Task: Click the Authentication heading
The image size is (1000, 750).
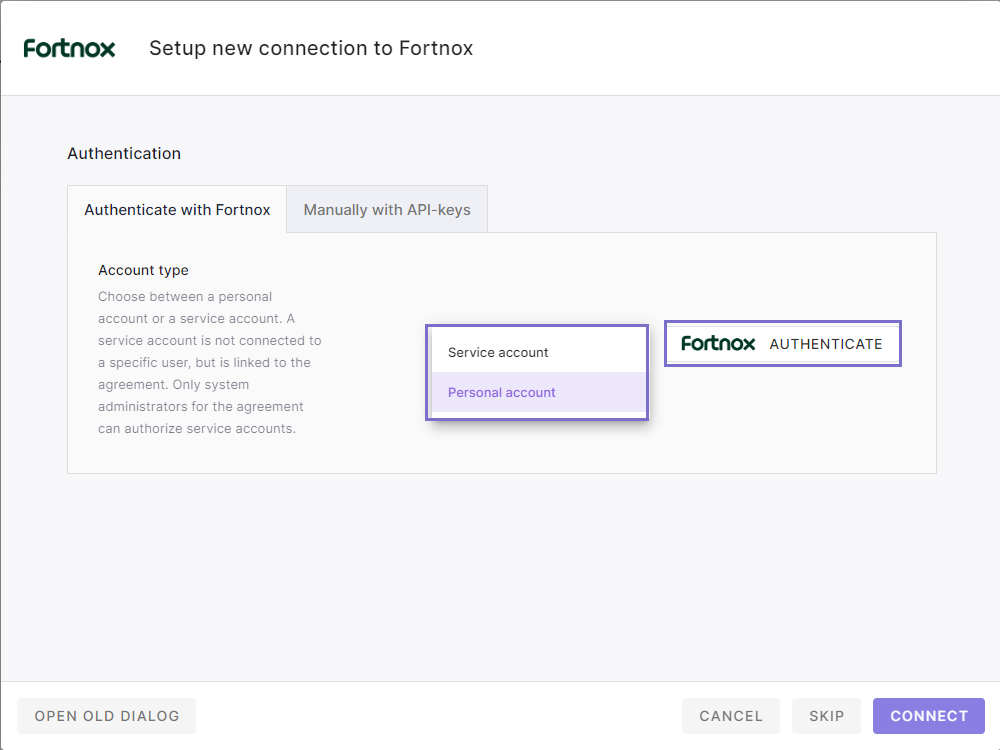Action: (x=124, y=154)
